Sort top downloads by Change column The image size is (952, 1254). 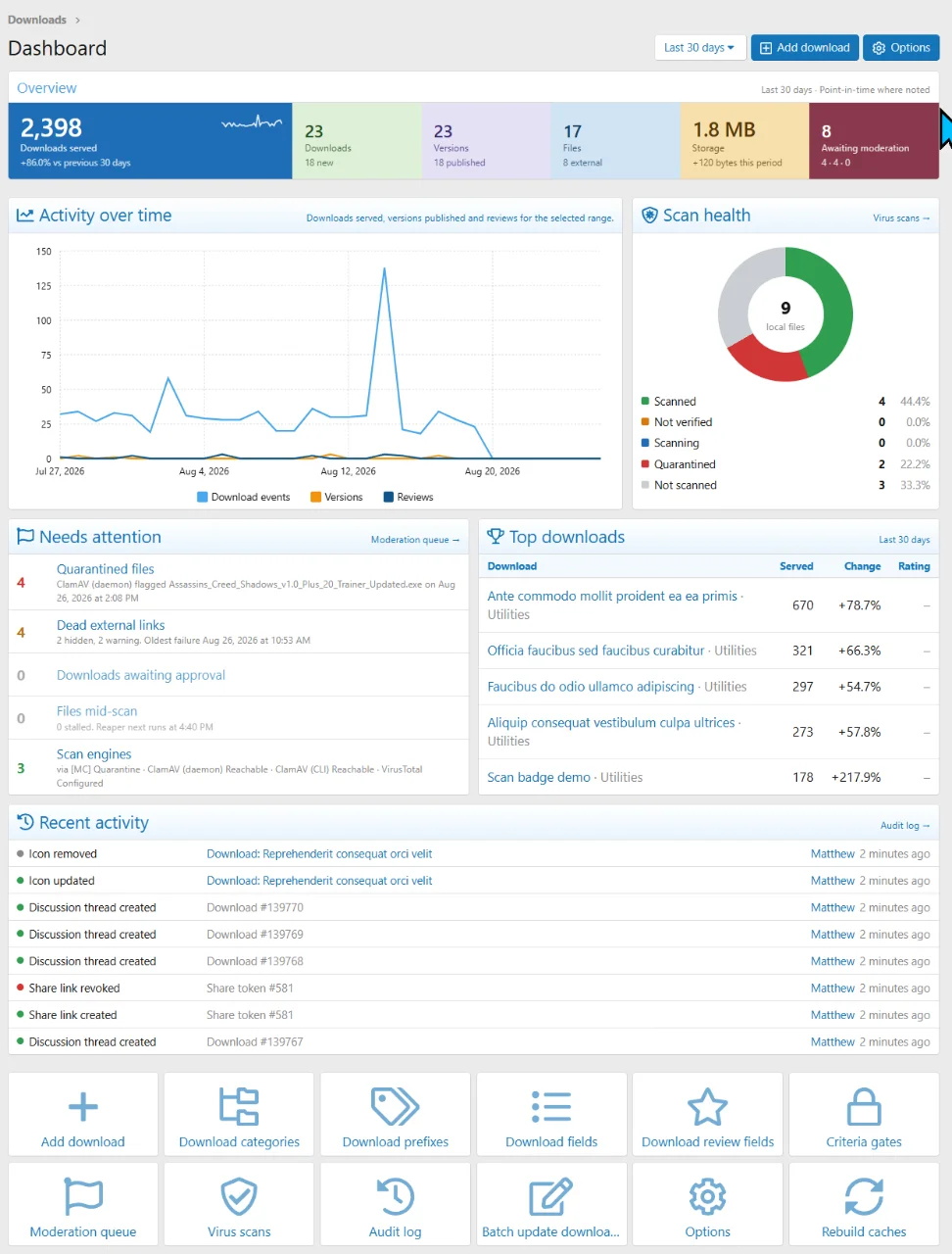coord(862,566)
